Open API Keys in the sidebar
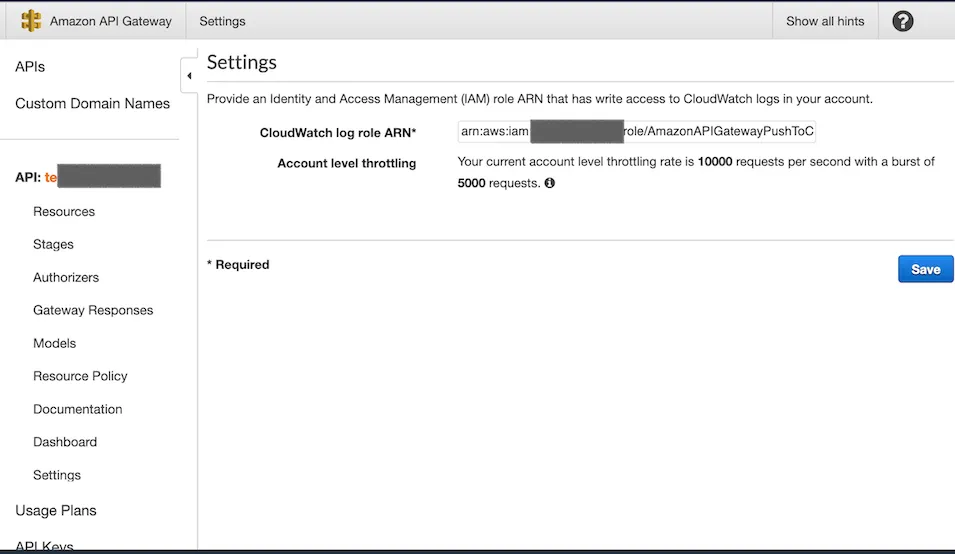 [44, 545]
